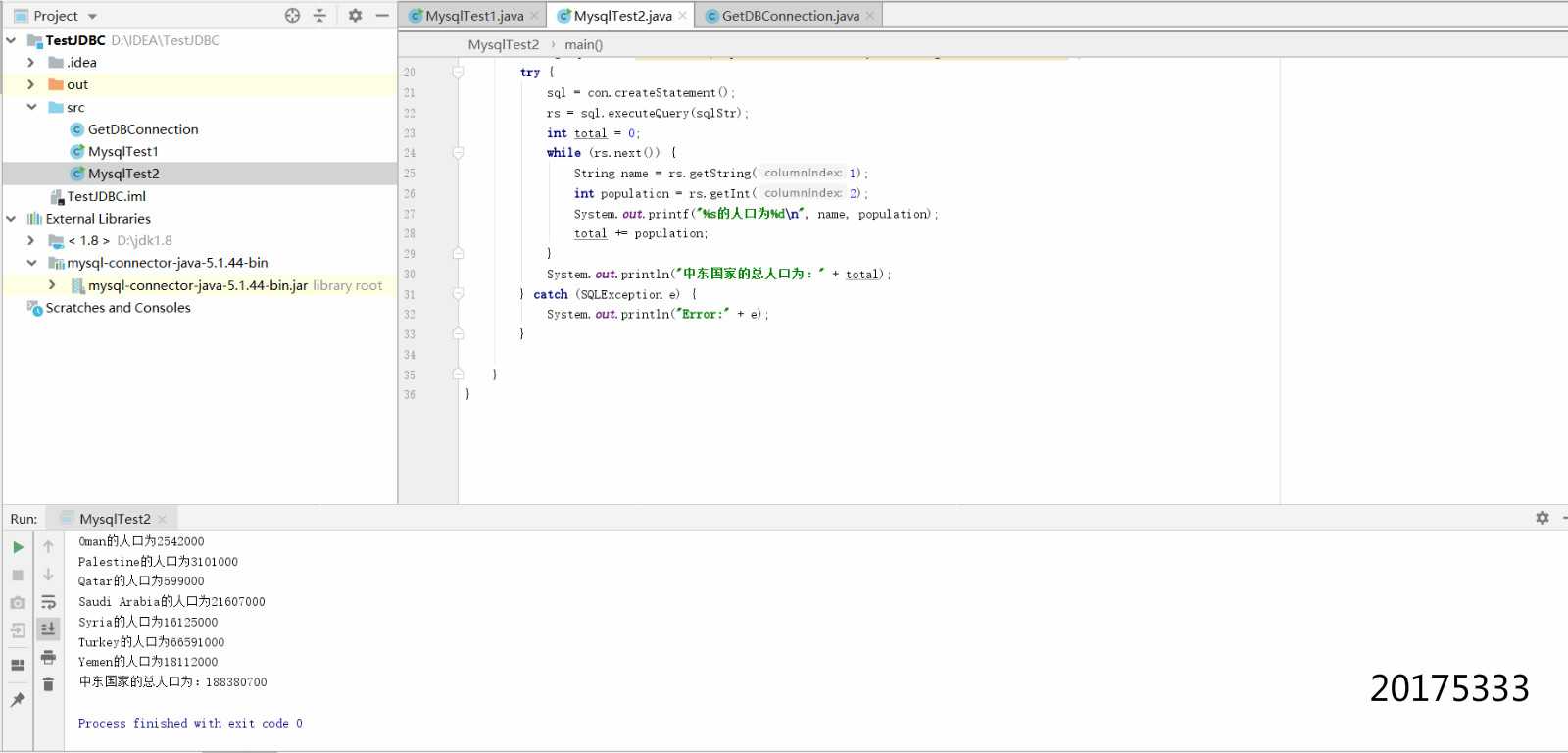Switch to GetDBConnection.java tab
Screen dimensions: 1568x753
791,16
